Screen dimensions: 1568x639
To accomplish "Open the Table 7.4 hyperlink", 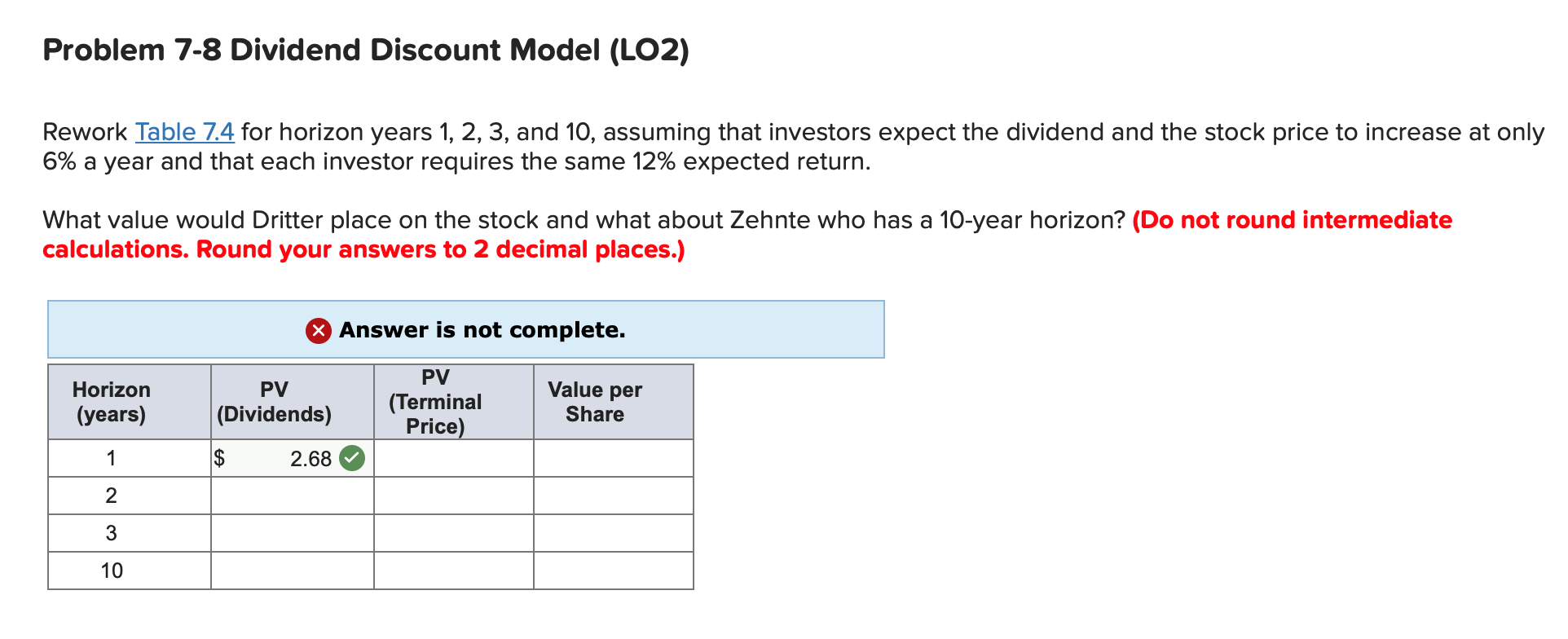I will tap(183, 131).
